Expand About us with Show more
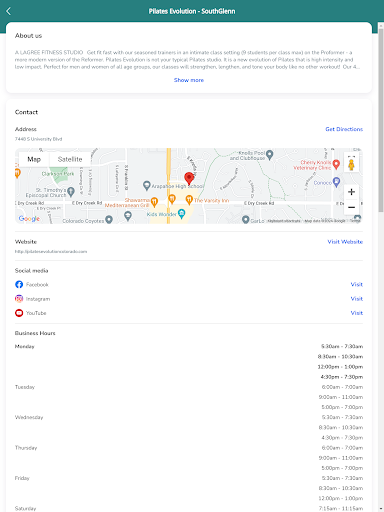 click(x=189, y=80)
